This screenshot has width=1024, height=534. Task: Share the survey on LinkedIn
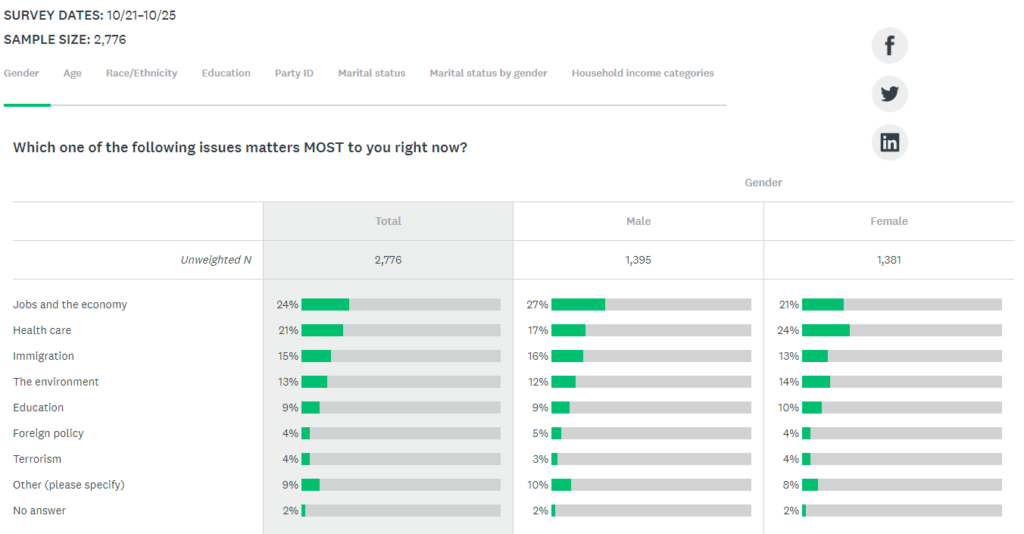pos(889,142)
